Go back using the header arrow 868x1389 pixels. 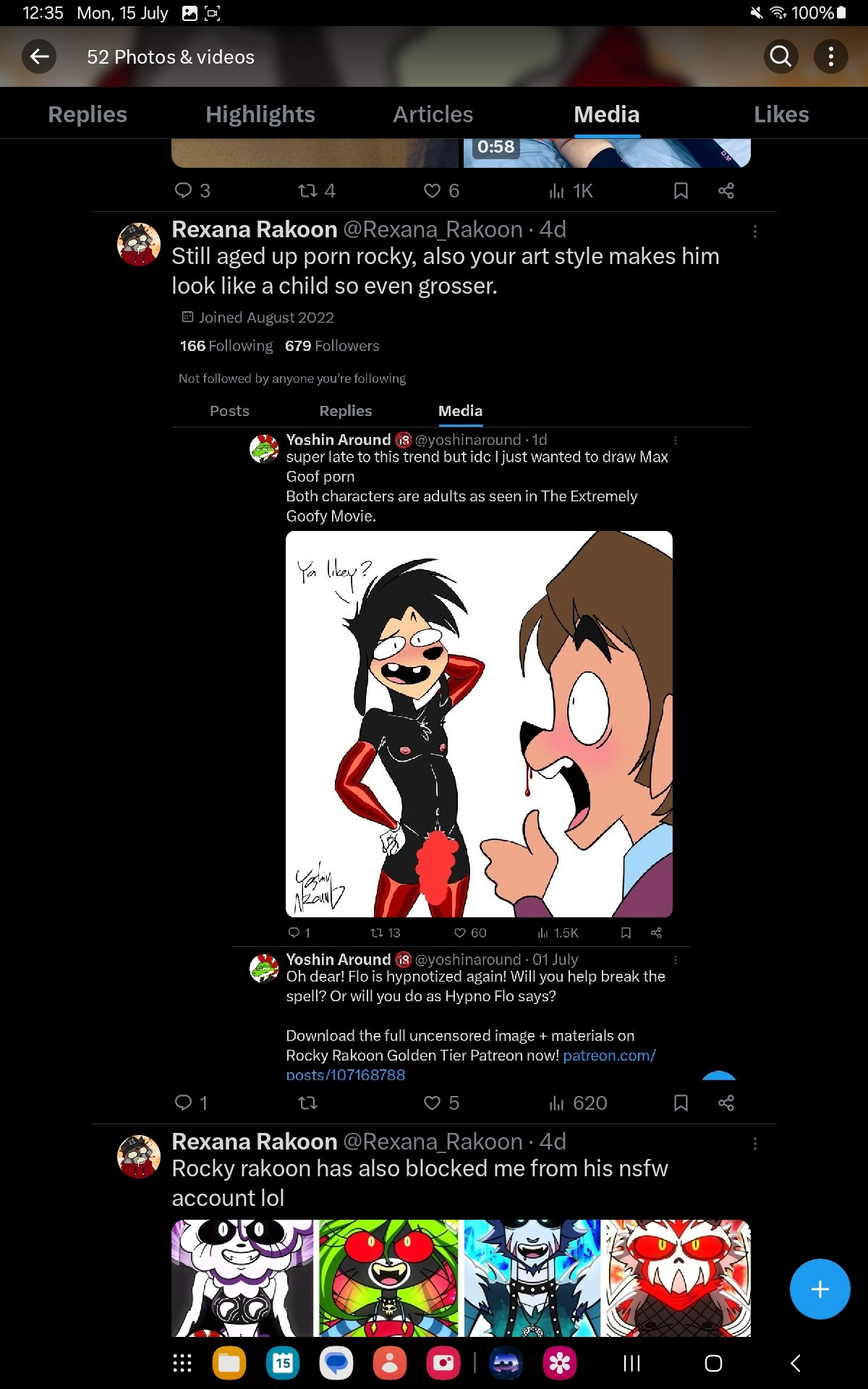coord(39,56)
